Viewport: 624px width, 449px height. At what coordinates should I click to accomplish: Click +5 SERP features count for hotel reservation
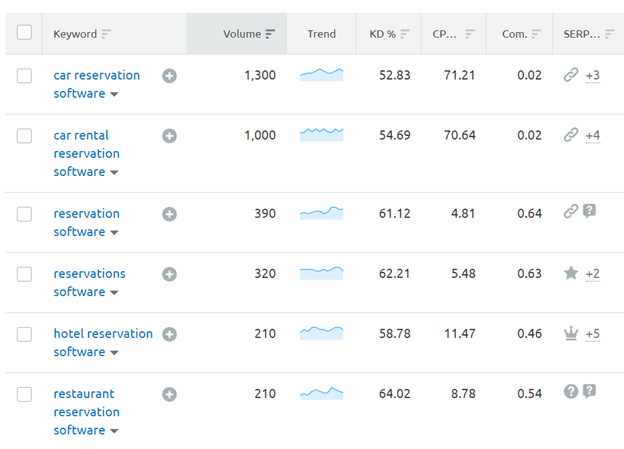592,334
